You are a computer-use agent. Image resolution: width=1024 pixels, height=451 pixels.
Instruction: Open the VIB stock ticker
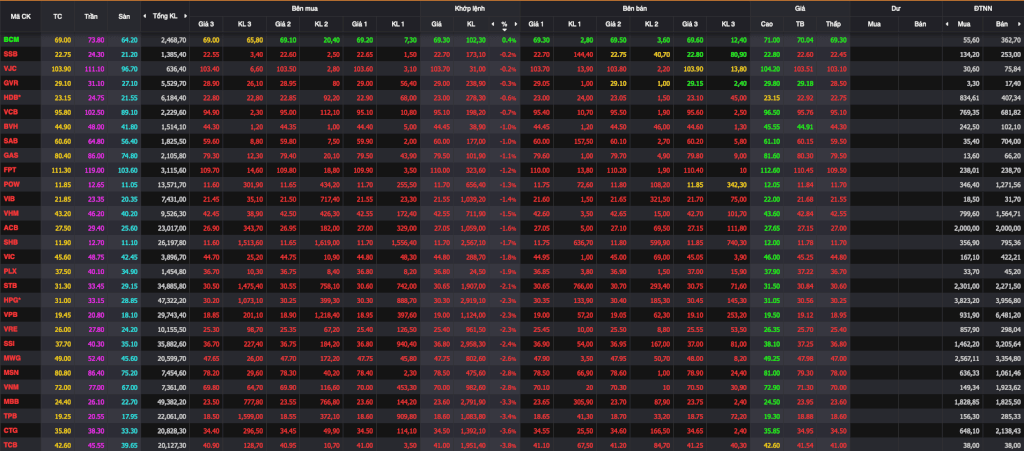click(x=10, y=198)
